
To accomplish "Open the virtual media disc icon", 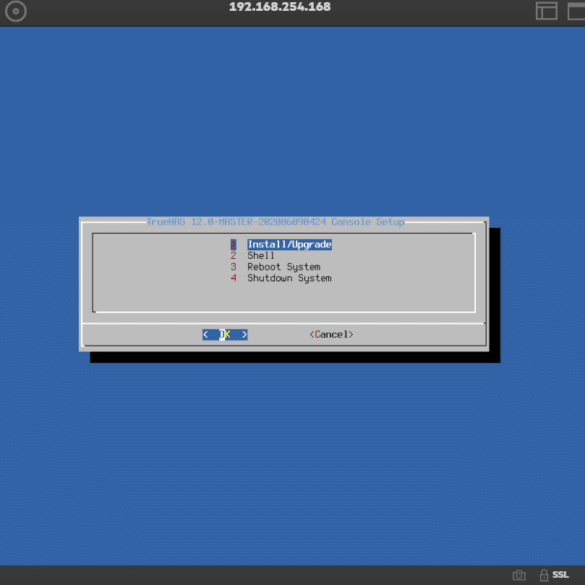I will pos(16,11).
